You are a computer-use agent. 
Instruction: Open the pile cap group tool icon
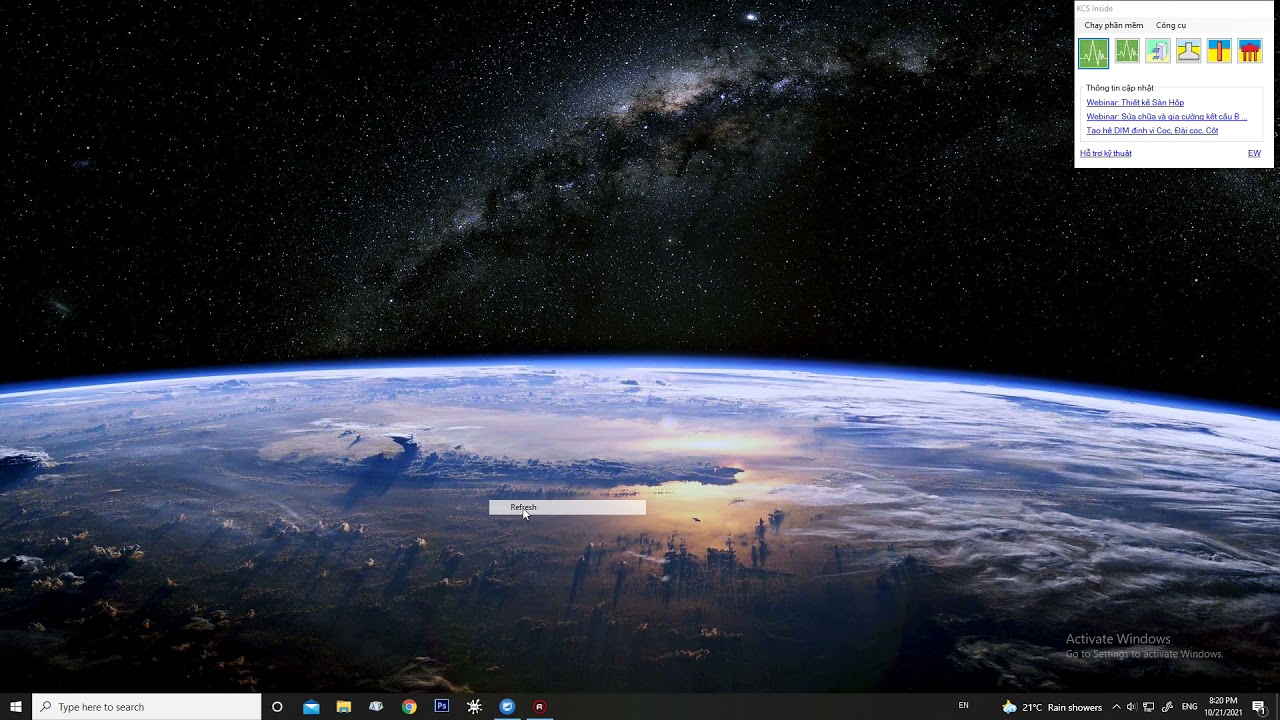coord(1250,51)
